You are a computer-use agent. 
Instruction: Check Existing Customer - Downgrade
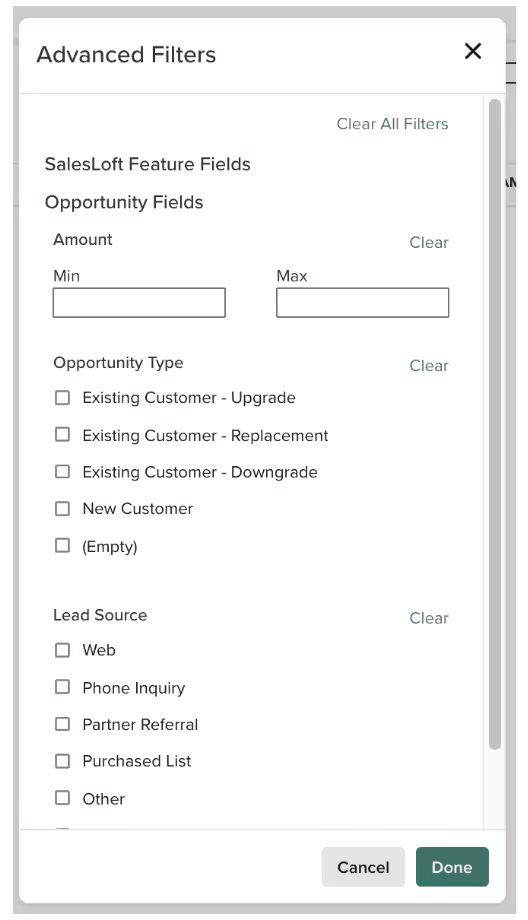tap(62, 472)
